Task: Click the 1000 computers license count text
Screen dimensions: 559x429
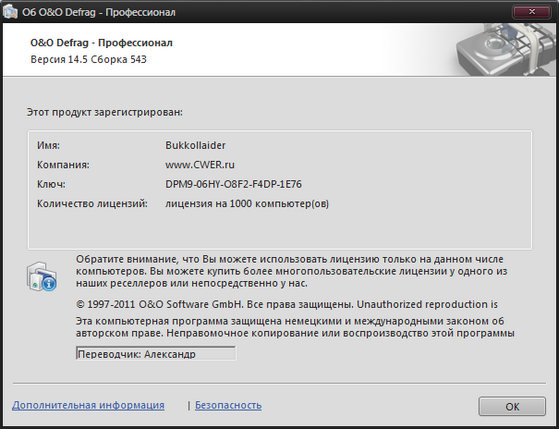Action: [247, 204]
